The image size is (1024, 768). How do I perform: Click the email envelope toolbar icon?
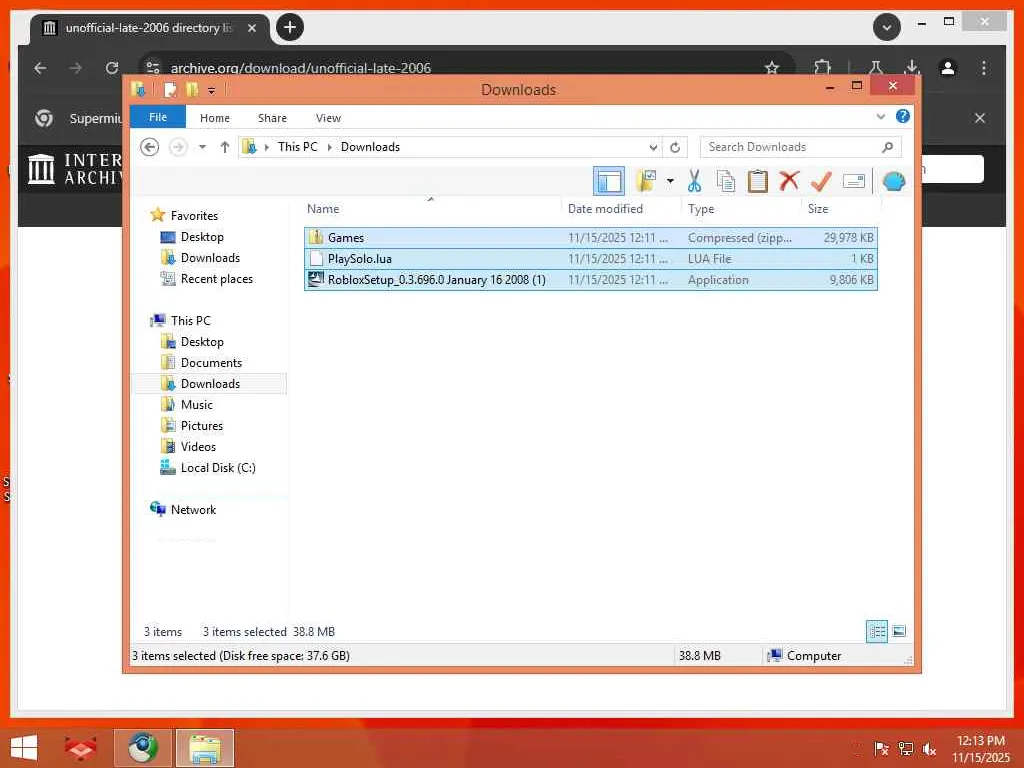(x=854, y=181)
